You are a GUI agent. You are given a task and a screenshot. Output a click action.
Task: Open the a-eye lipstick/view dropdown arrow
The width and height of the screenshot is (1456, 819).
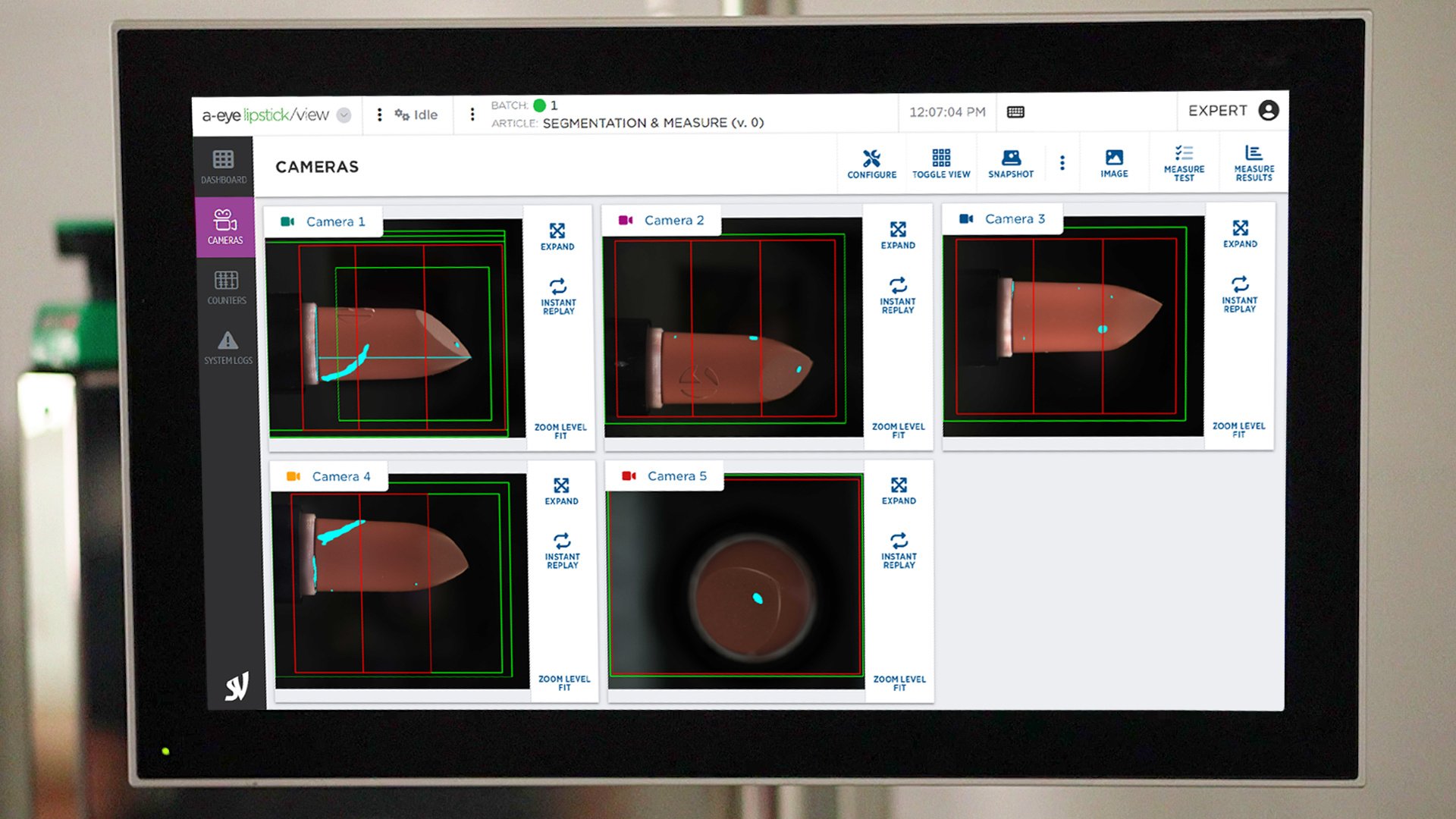point(344,115)
